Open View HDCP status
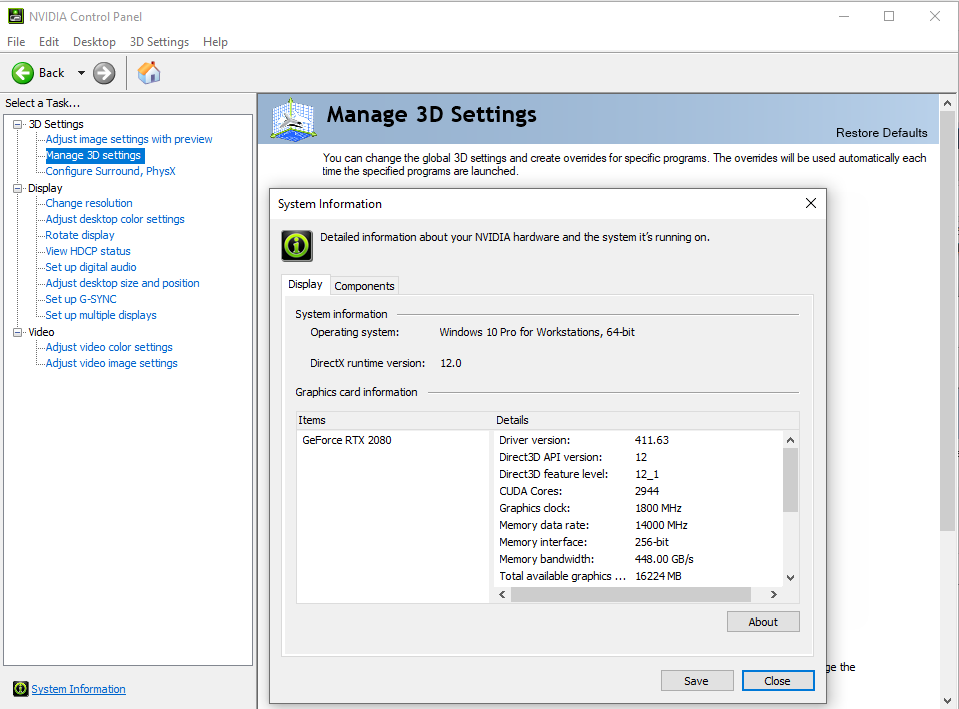This screenshot has width=959, height=709. (88, 251)
